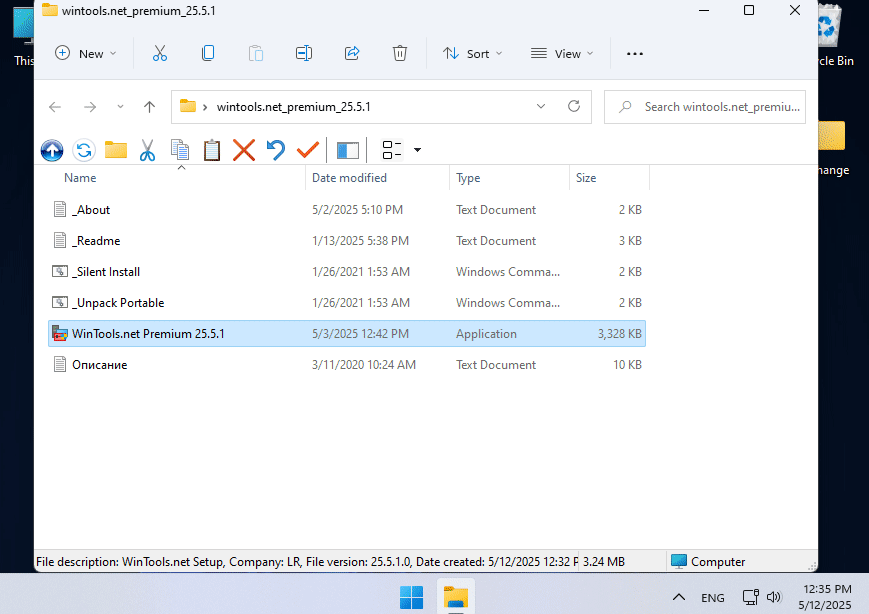Click the Search wintools.net_premium field
Screen dimensions: 869x614
click(x=705, y=107)
